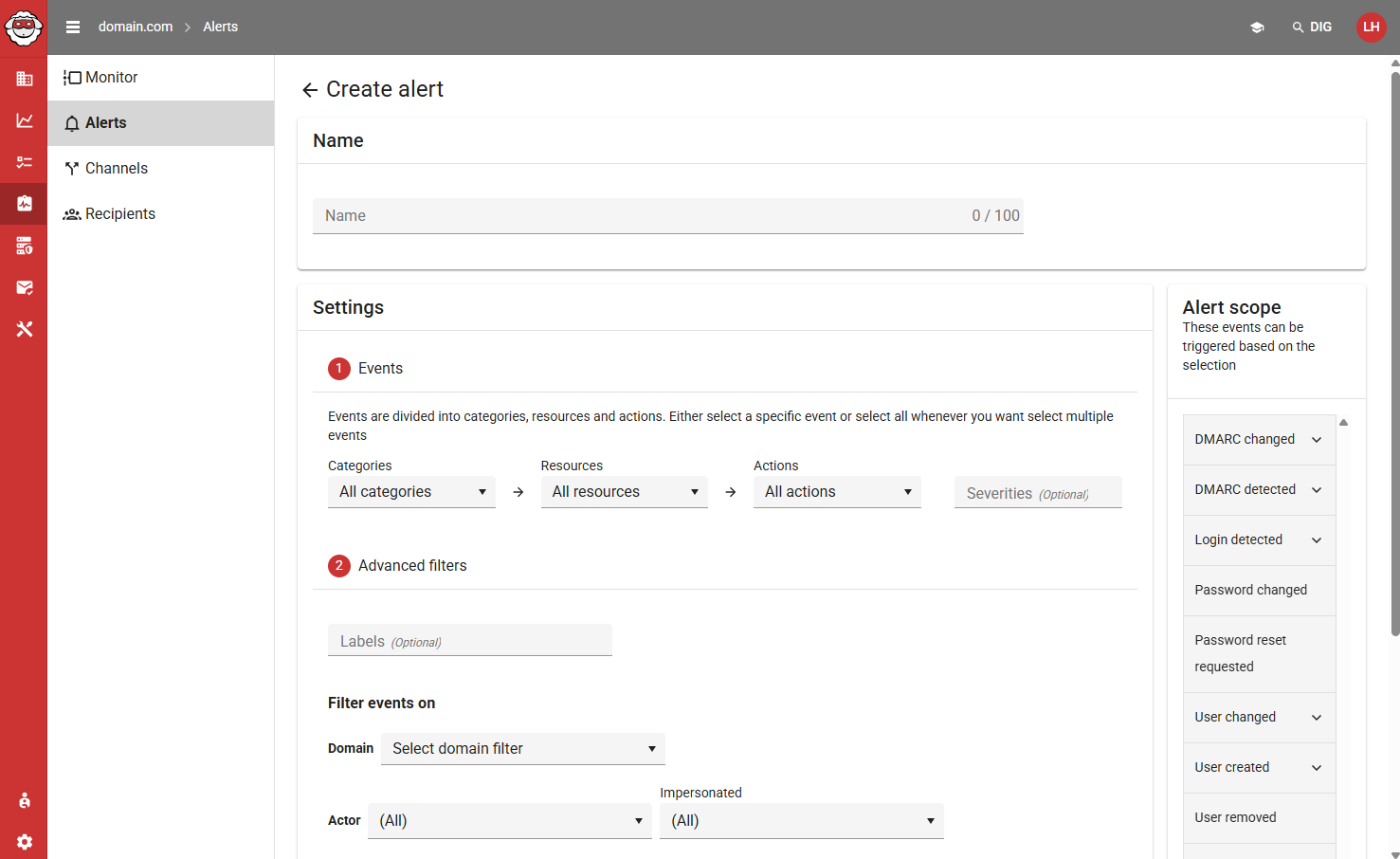Open the tools sidebar icon with wrench
1400x859 pixels.
pos(24,329)
